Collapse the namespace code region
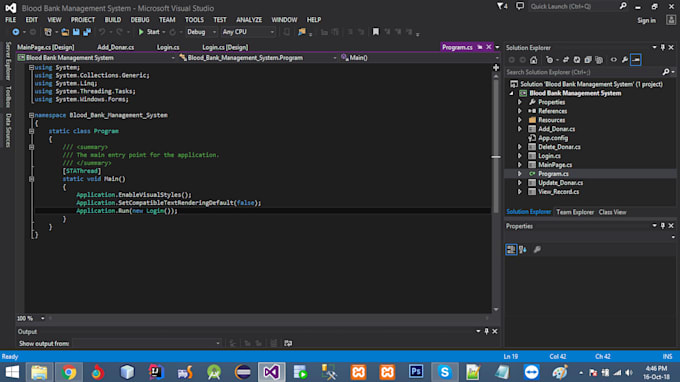This screenshot has width=680, height=382. click(31, 115)
